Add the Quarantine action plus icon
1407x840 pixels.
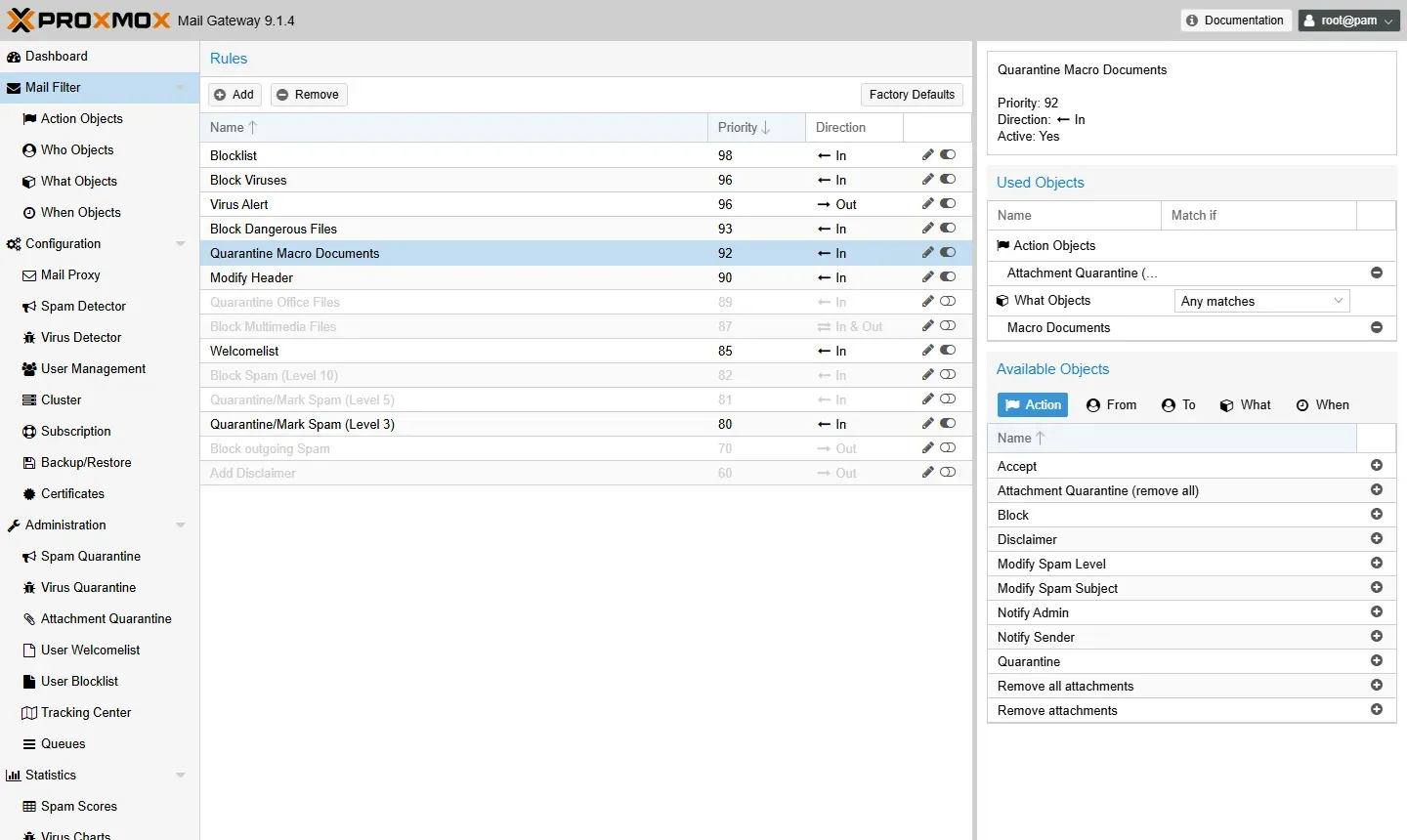pos(1377,661)
